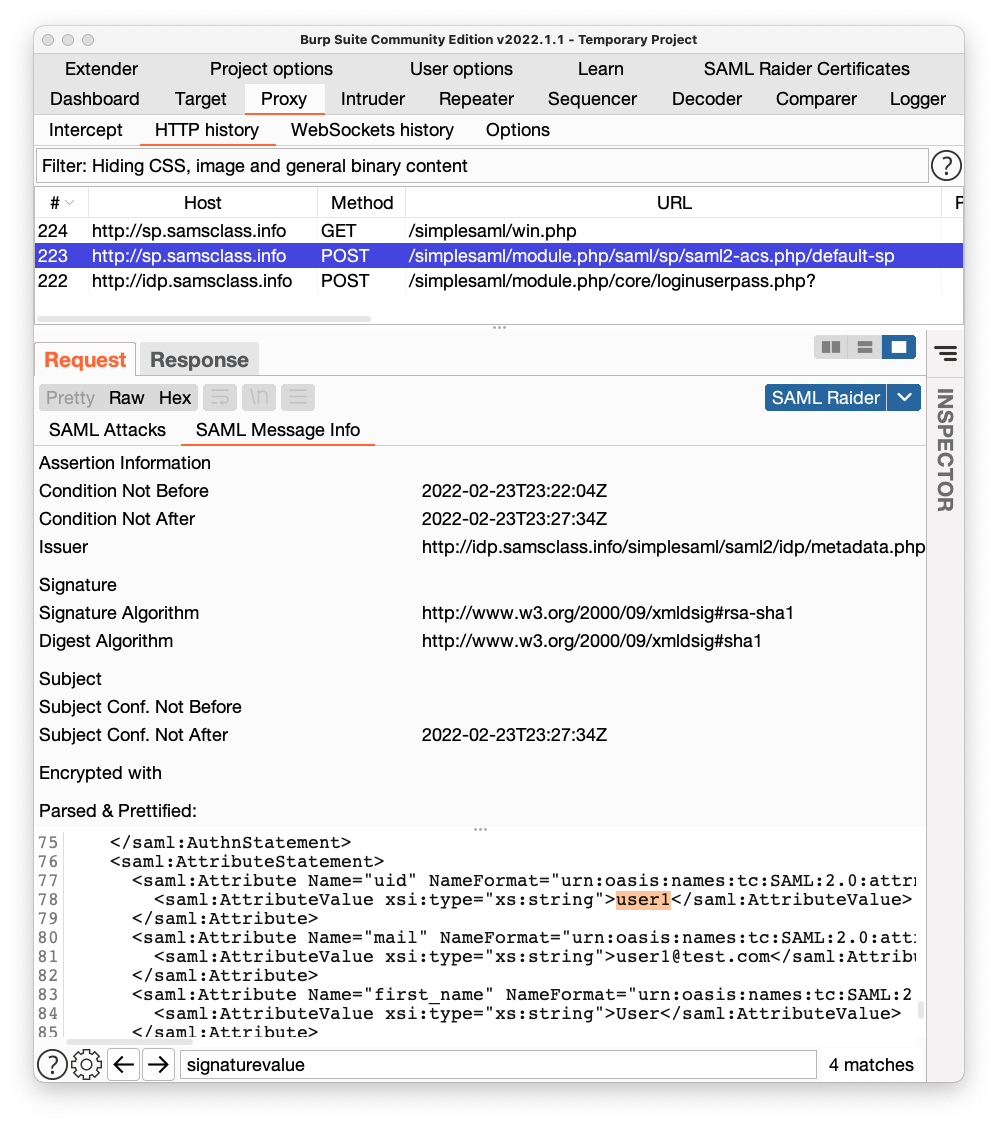Select side-by-side layout icon
The height and width of the screenshot is (1124, 998).
point(831,348)
